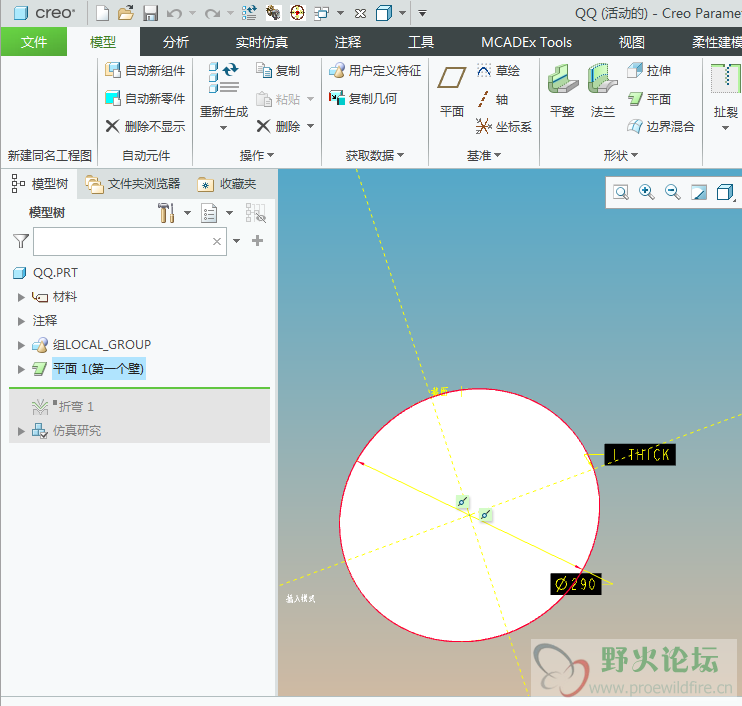The height and width of the screenshot is (706, 742).
Task: Click 复制几何 button
Action: click(362, 98)
